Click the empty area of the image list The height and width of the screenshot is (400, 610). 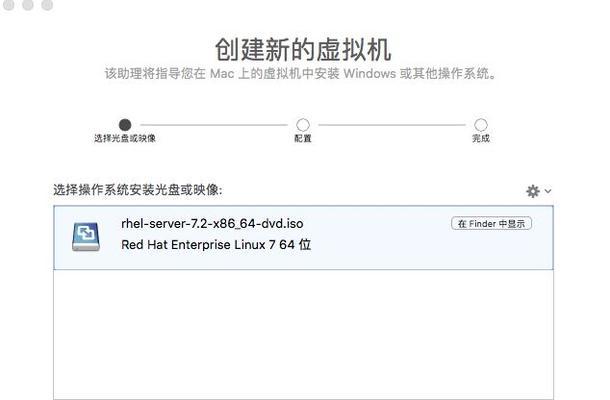pos(303,335)
